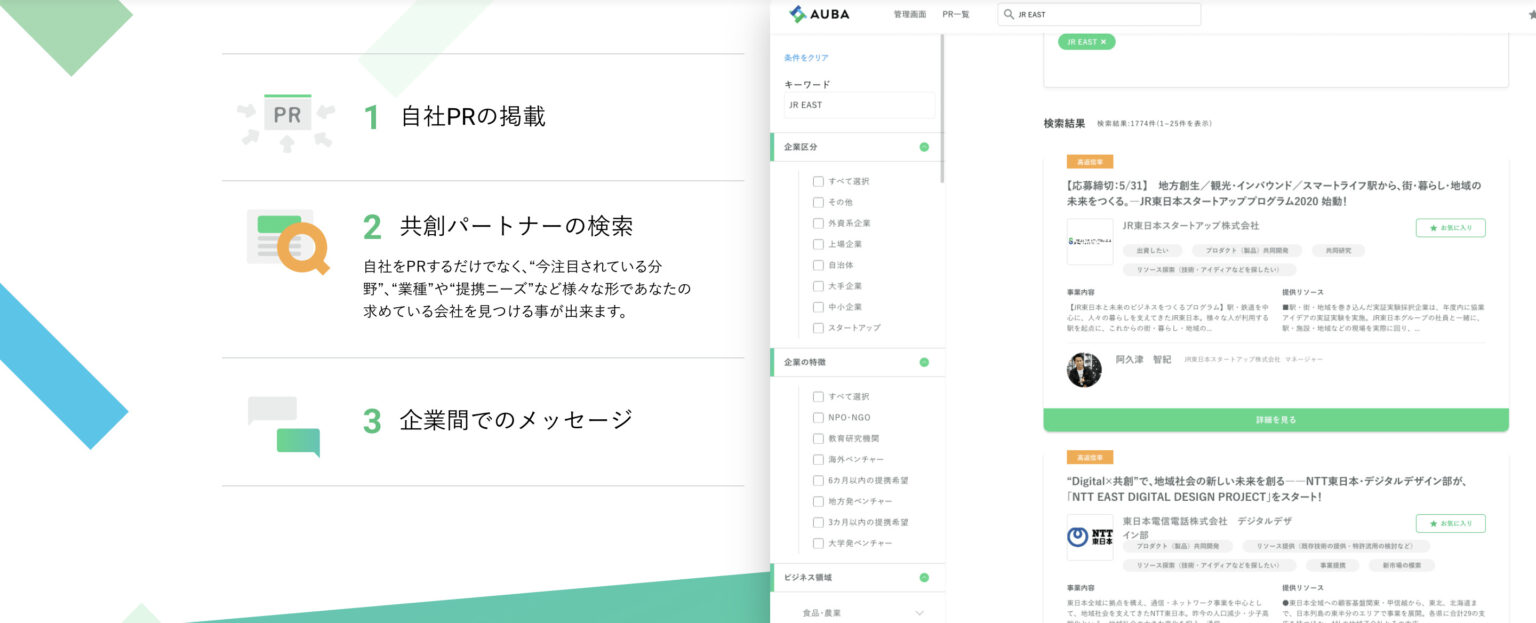Remove the JR EAST filter tag via its × icon

point(1103,41)
